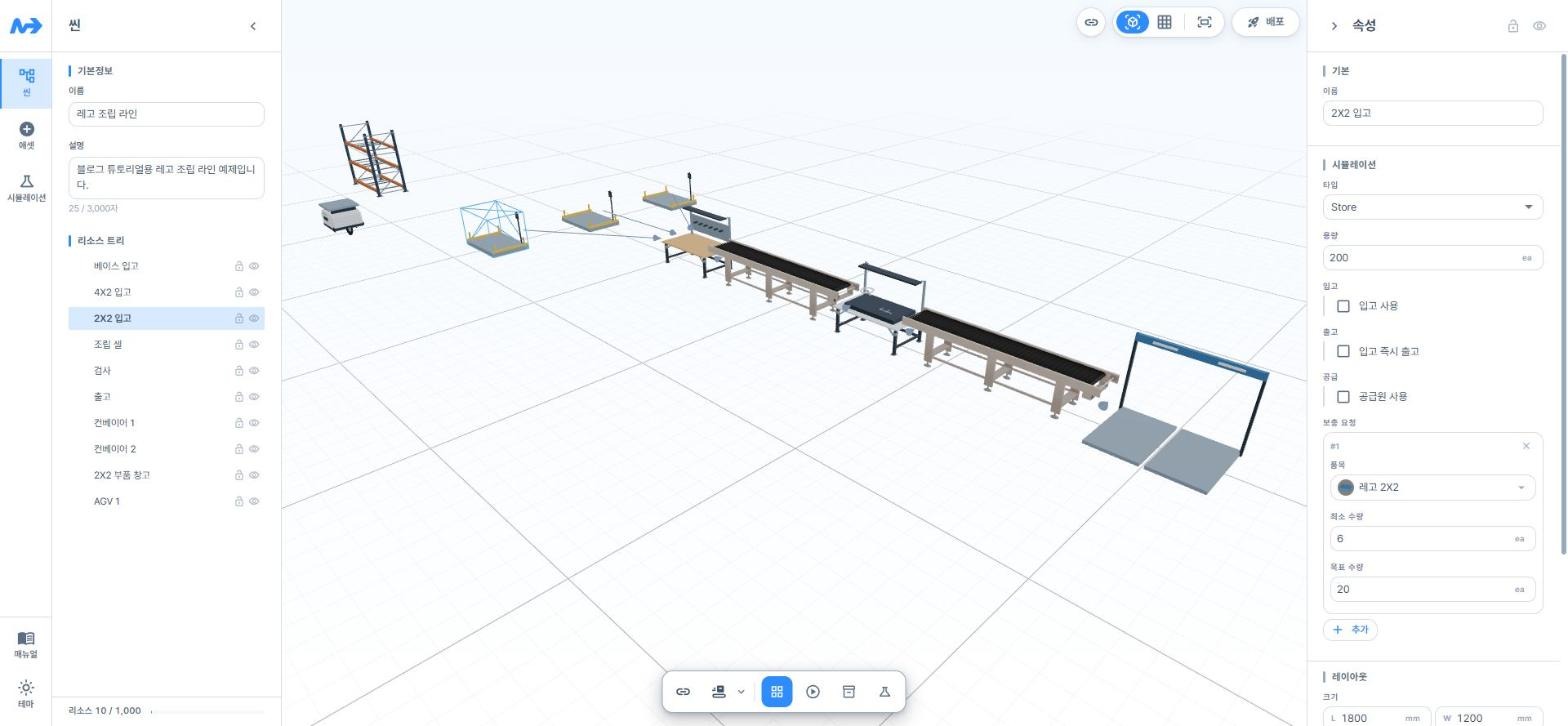Viewport: 1568px width, 726px height.
Task: Enable the 공급원 사용 checkbox
Action: (x=1343, y=397)
